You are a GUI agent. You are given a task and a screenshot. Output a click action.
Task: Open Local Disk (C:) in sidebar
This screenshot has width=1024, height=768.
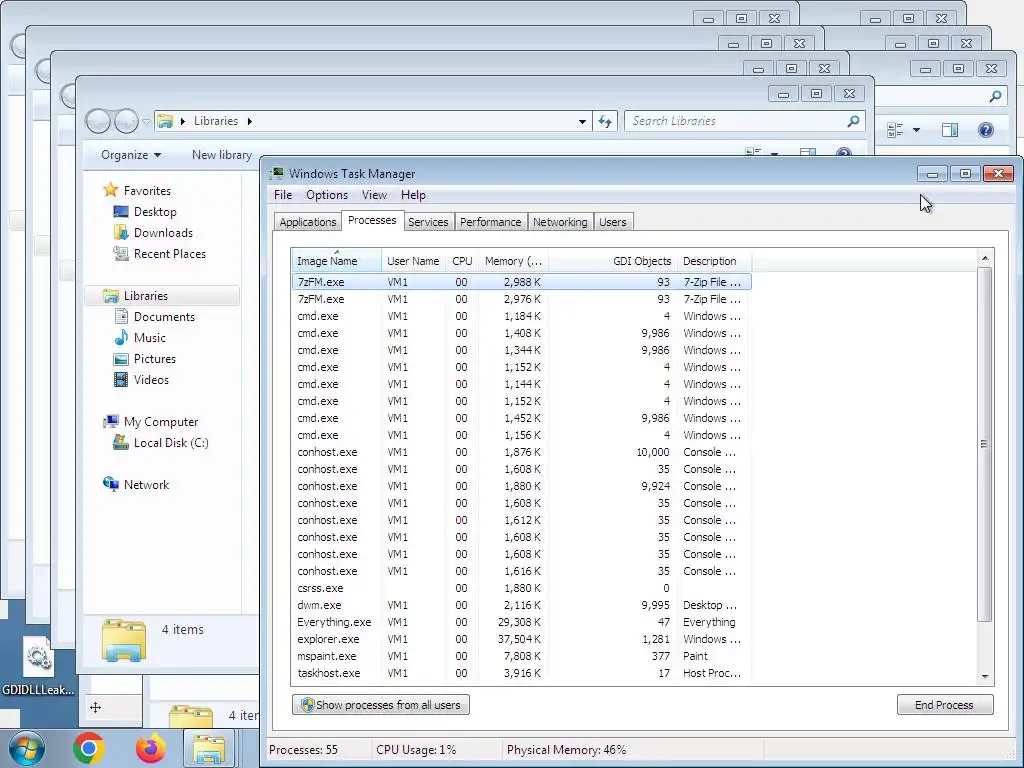click(x=170, y=443)
